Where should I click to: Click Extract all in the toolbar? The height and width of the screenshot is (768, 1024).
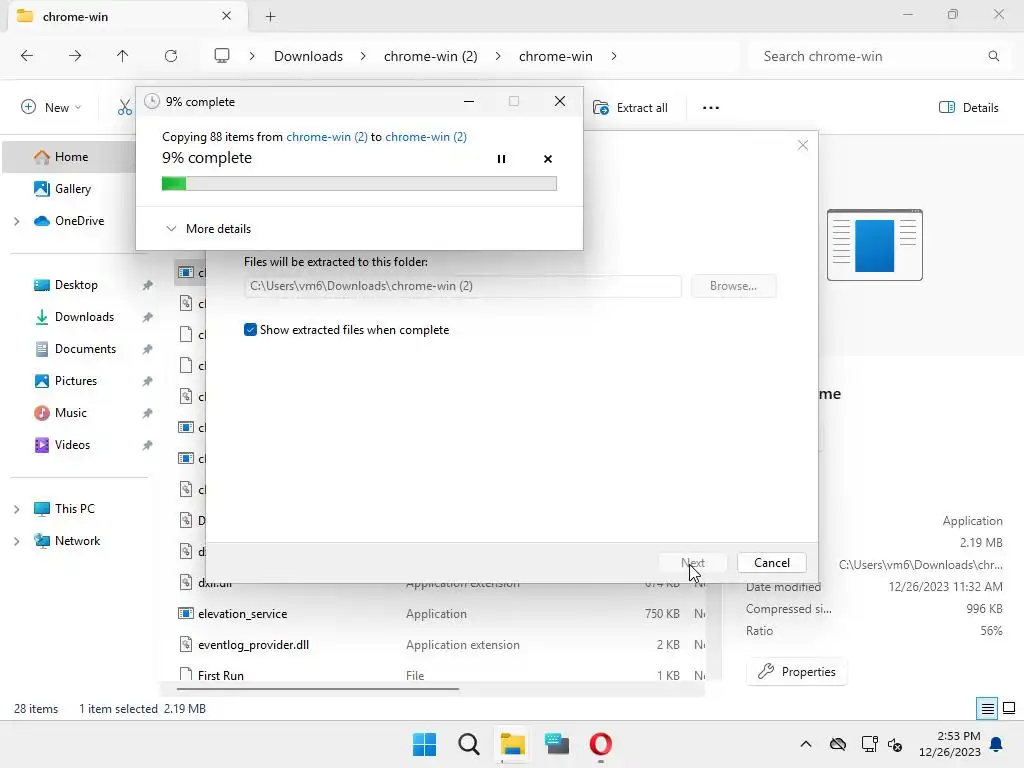click(630, 108)
